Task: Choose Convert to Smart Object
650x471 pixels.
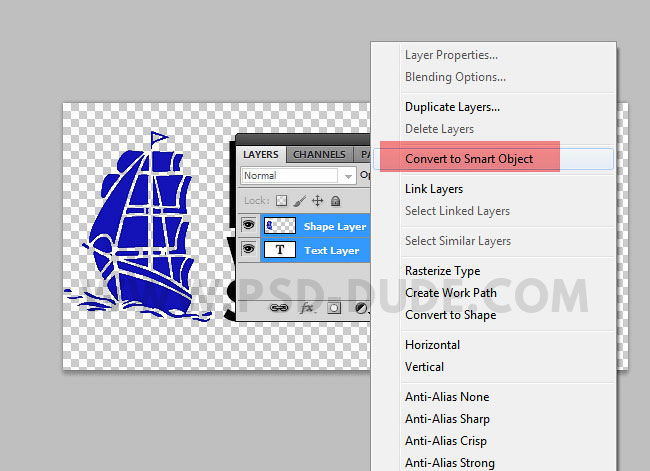Action: point(469,159)
